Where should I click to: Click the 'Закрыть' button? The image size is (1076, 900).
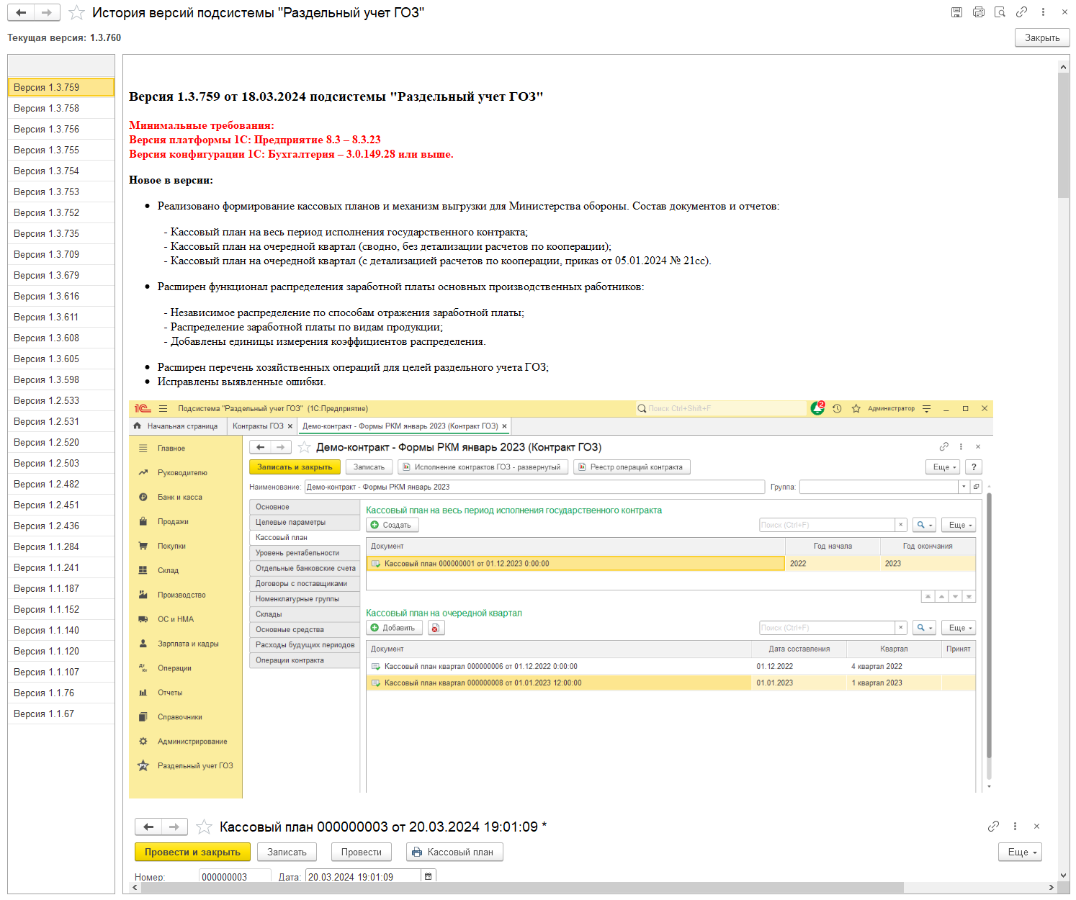tap(1042, 38)
